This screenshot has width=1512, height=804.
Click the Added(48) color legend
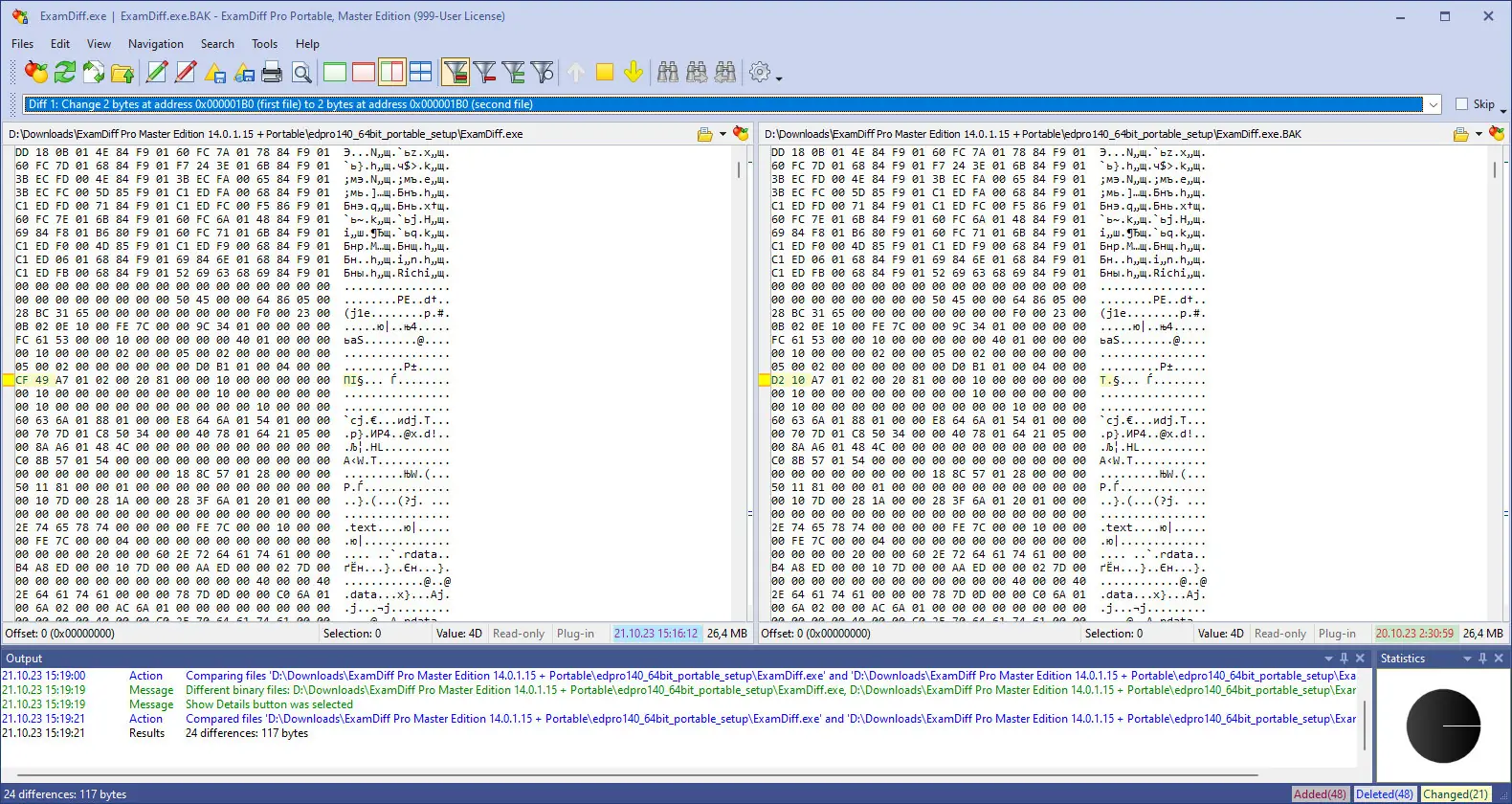tap(1320, 794)
